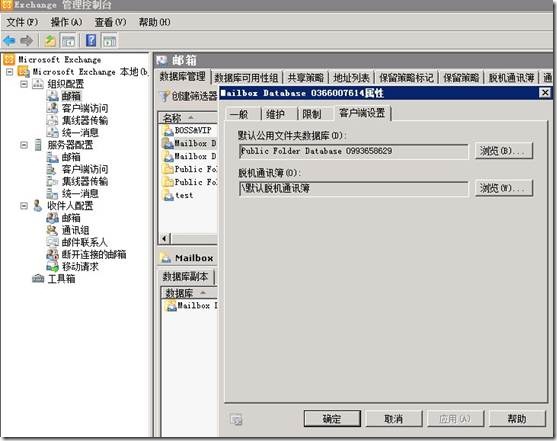Open the 帮助(H) menu

[x=155, y=22]
